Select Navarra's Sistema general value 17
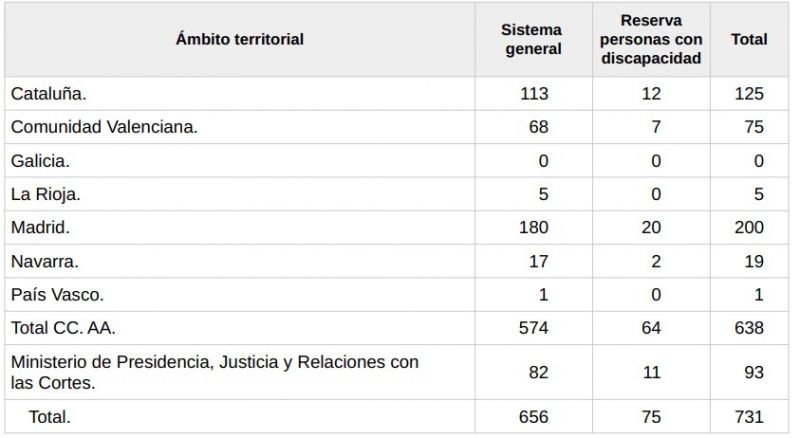This screenshot has height=438, width=800. point(538,261)
